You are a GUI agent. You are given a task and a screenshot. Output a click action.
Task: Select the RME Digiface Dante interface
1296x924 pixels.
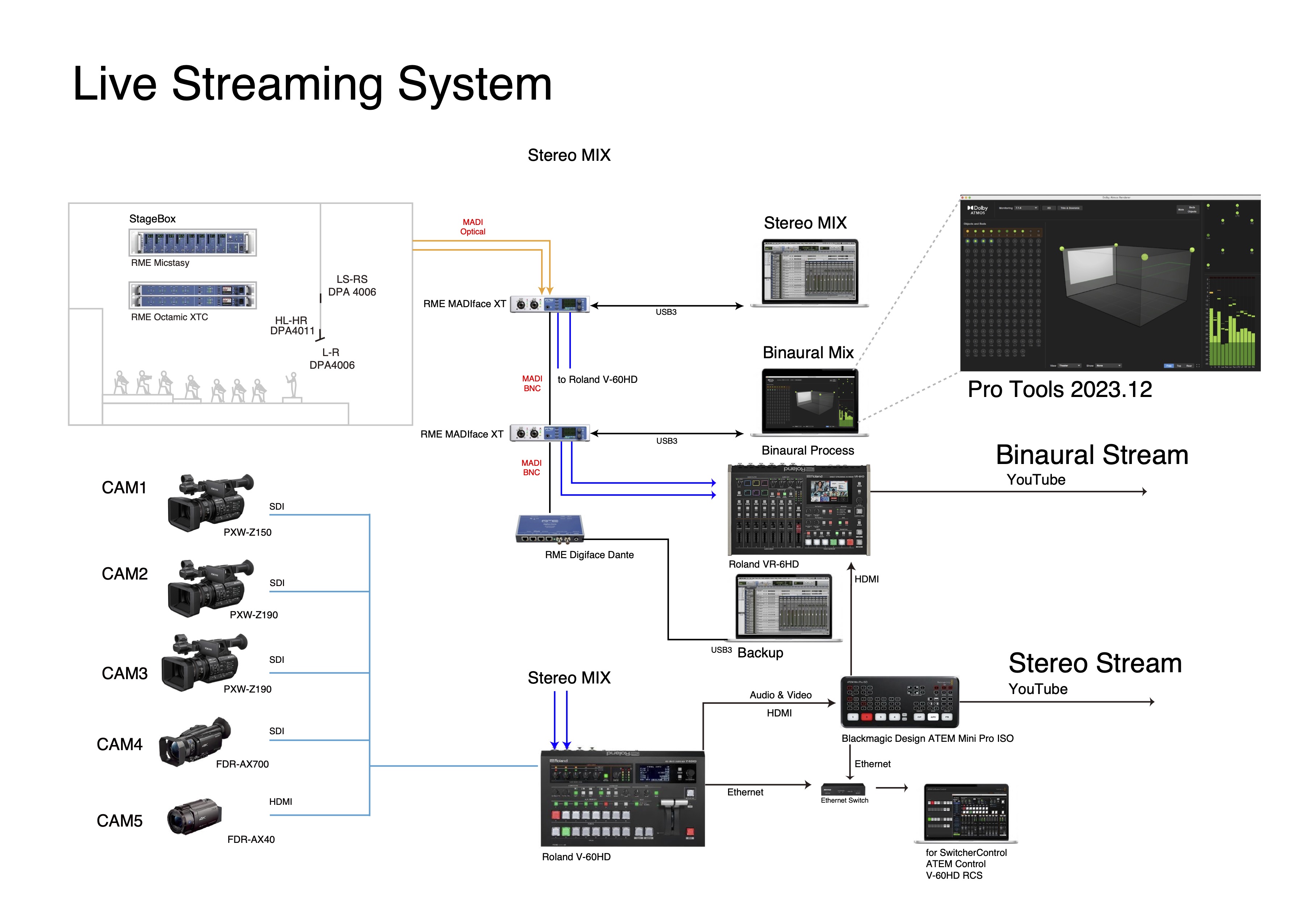549,528
